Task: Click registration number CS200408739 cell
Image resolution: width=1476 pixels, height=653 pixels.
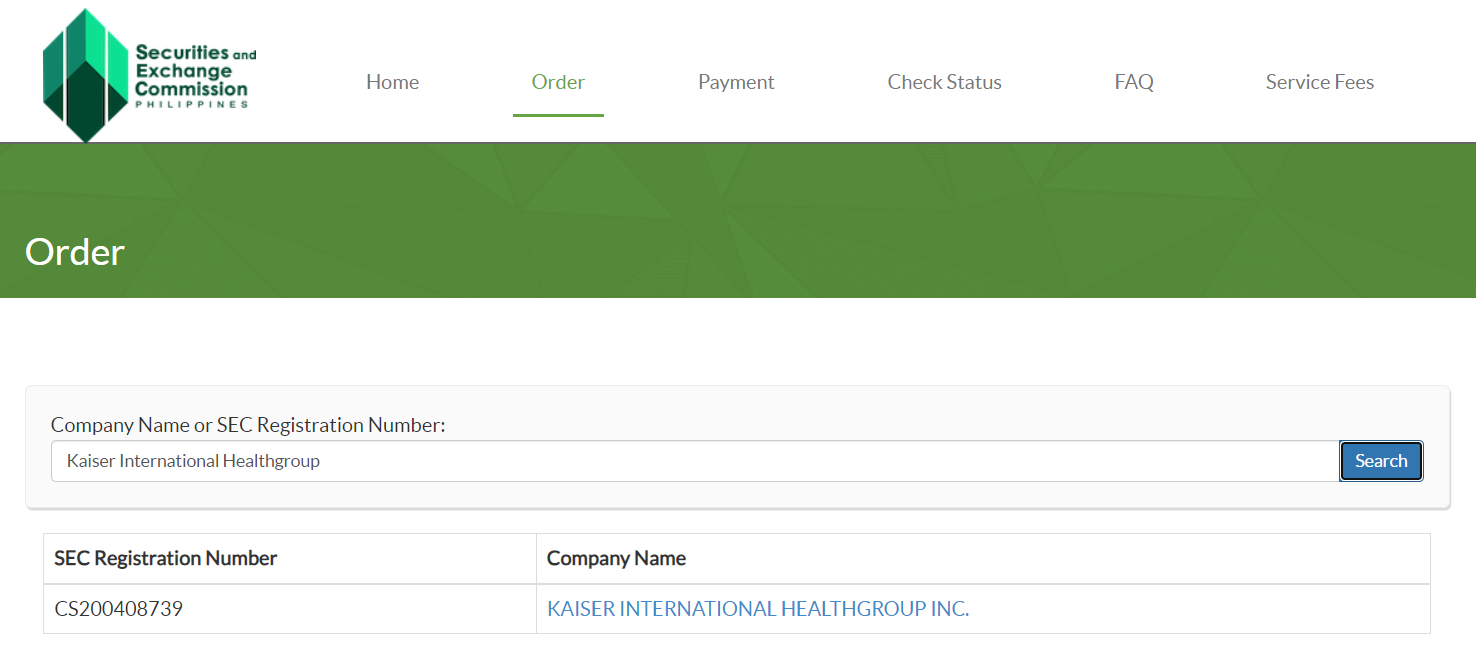Action: [x=119, y=608]
